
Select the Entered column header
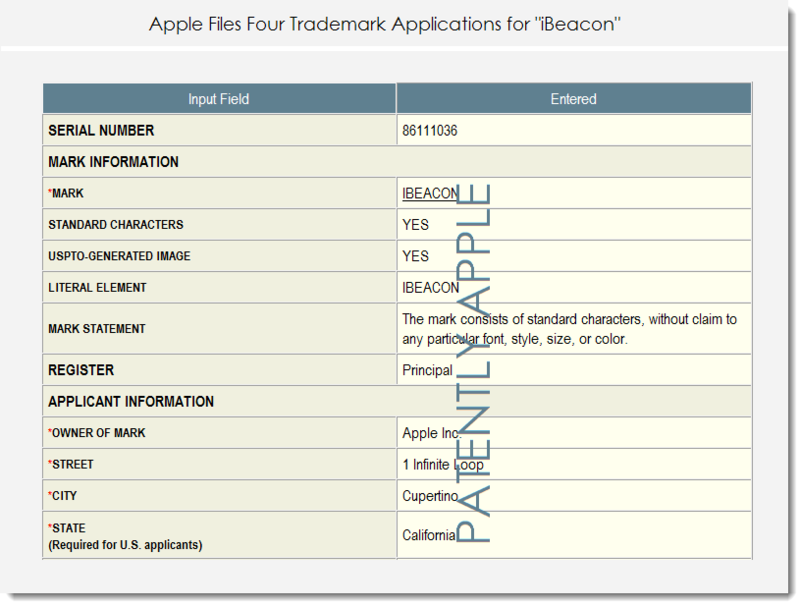(x=572, y=98)
